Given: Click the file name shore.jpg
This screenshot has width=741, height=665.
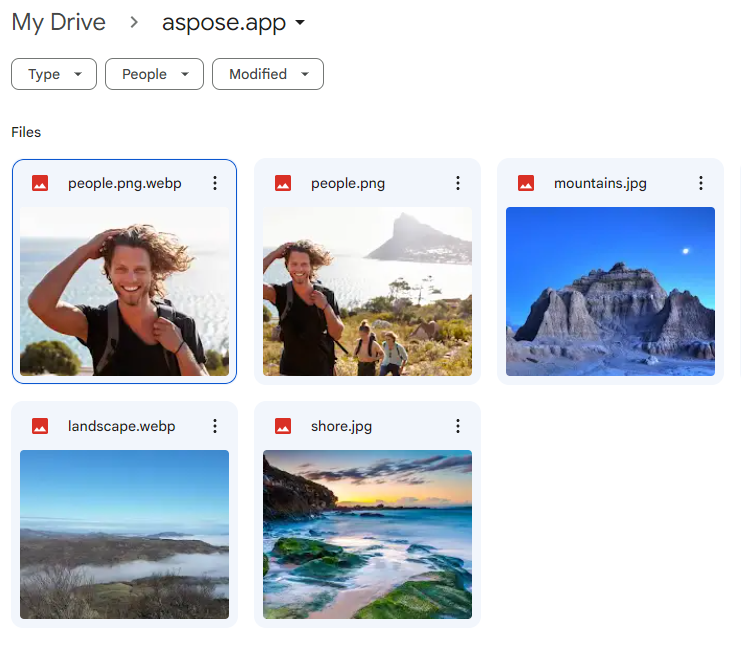Looking at the screenshot, I should pyautogui.click(x=341, y=426).
